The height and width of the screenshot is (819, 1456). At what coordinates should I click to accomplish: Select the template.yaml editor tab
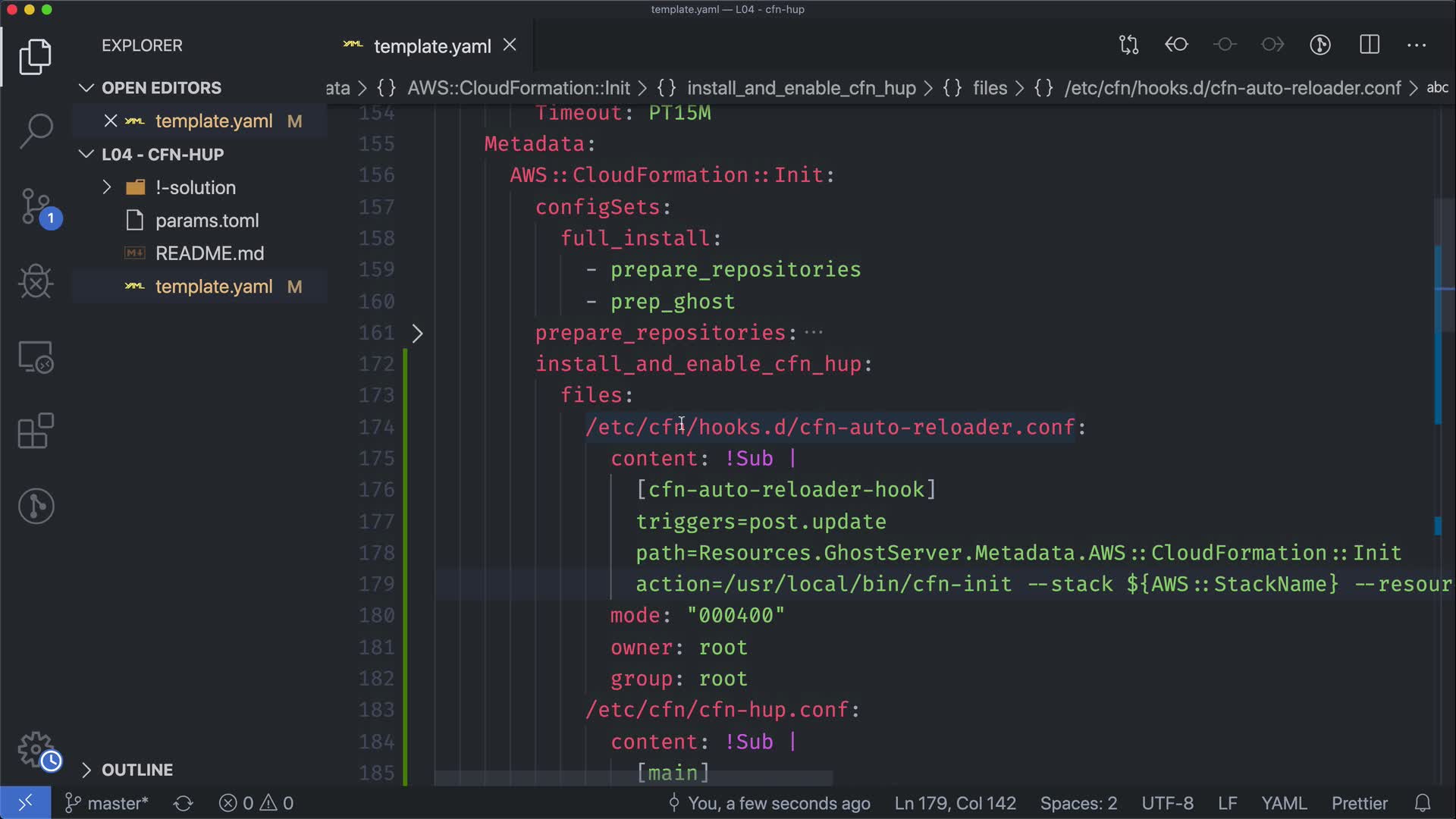coord(431,46)
